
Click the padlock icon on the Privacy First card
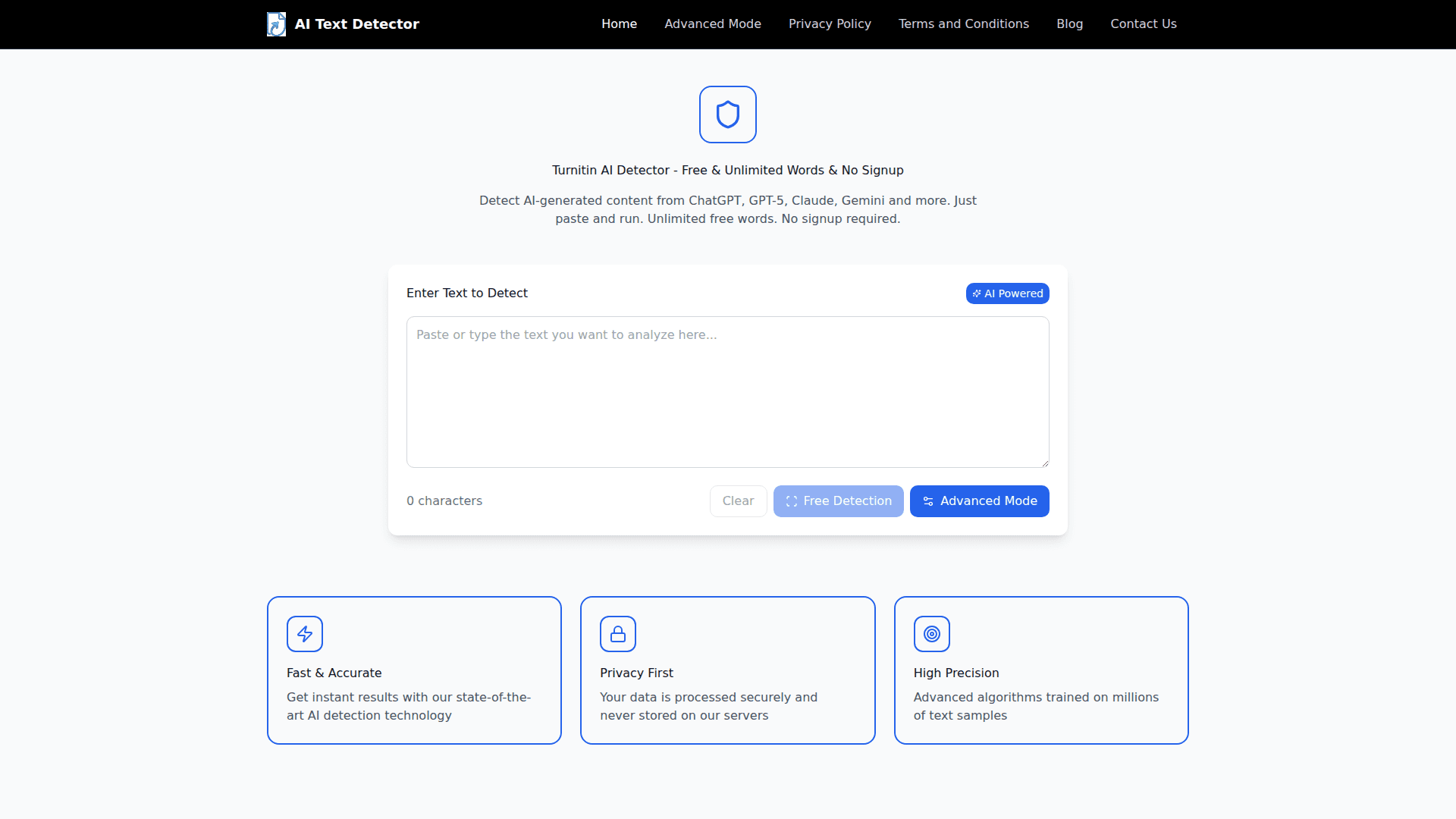(618, 634)
